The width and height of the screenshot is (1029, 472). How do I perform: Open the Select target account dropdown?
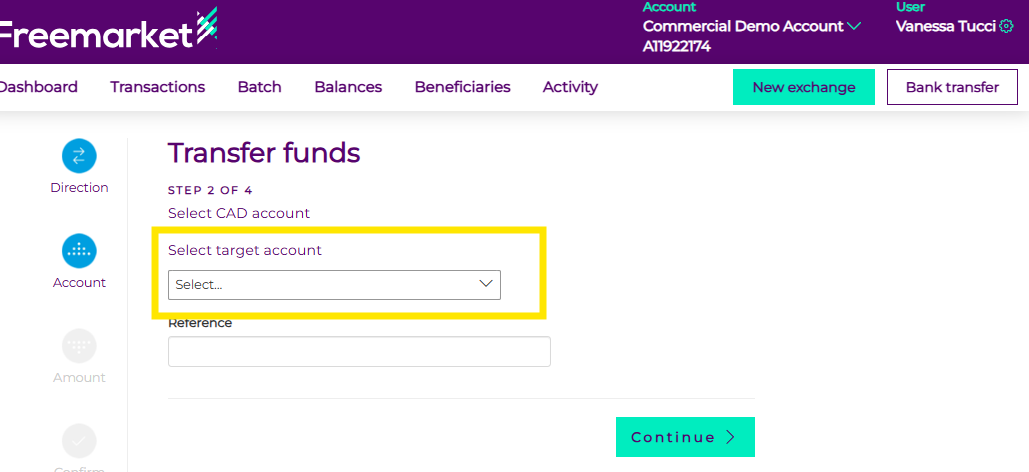pyautogui.click(x=334, y=284)
